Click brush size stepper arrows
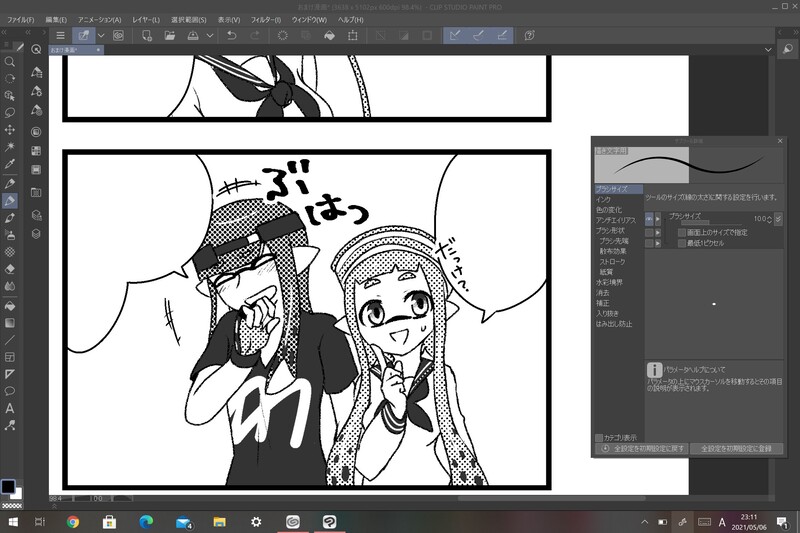This screenshot has width=800, height=533. point(769,219)
